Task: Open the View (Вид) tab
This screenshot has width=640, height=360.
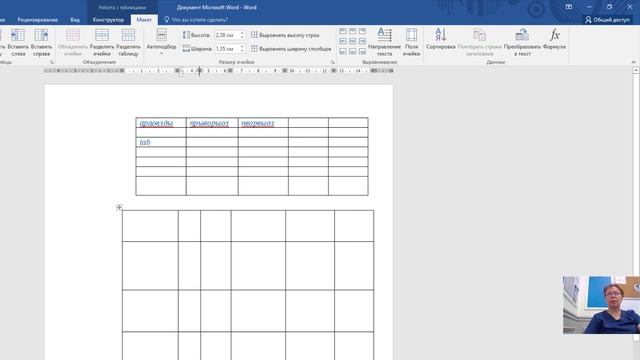Action: coord(75,20)
